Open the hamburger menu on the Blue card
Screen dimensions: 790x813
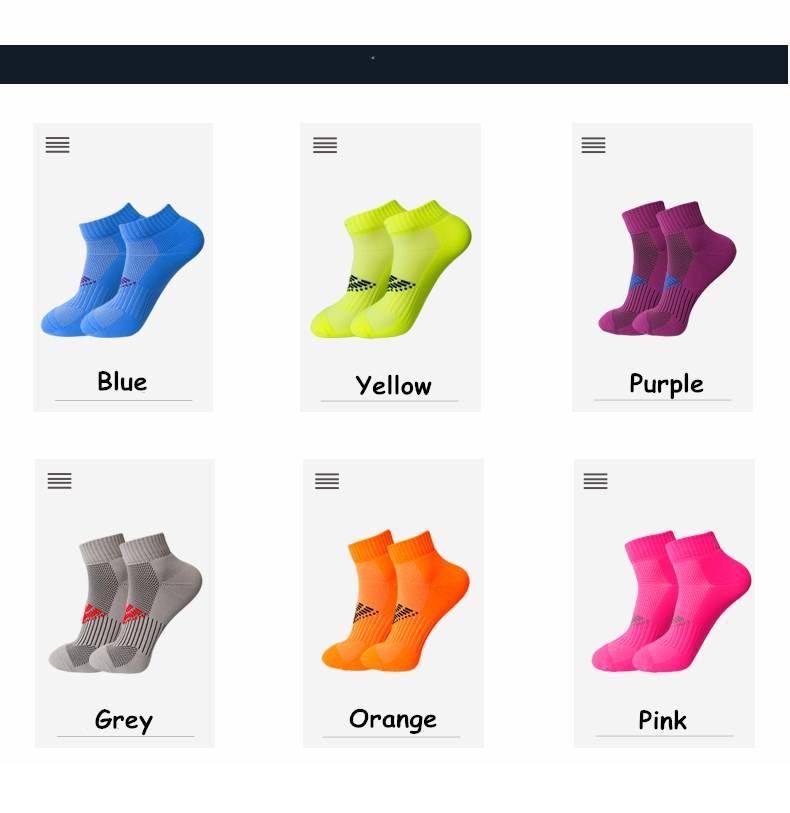pyautogui.click(x=58, y=145)
